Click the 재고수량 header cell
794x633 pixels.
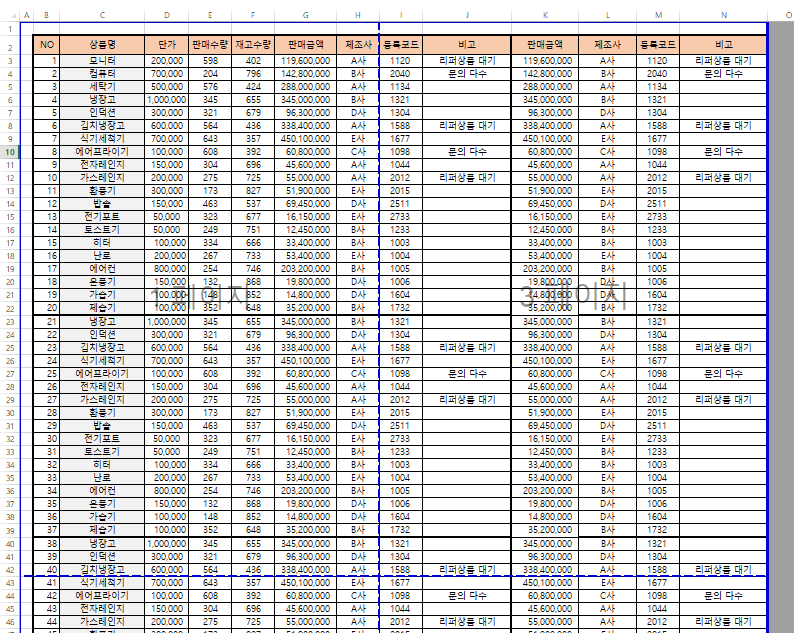tap(253, 45)
